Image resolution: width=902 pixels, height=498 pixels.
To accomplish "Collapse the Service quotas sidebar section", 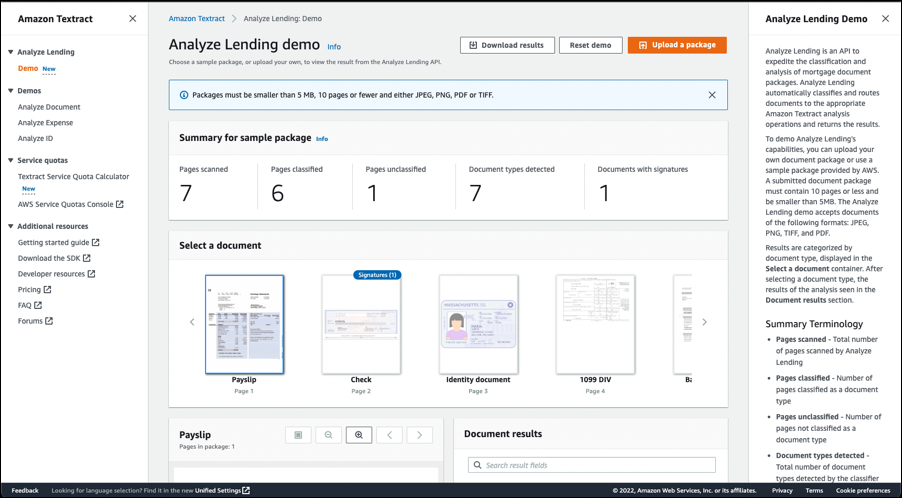I will point(11,160).
